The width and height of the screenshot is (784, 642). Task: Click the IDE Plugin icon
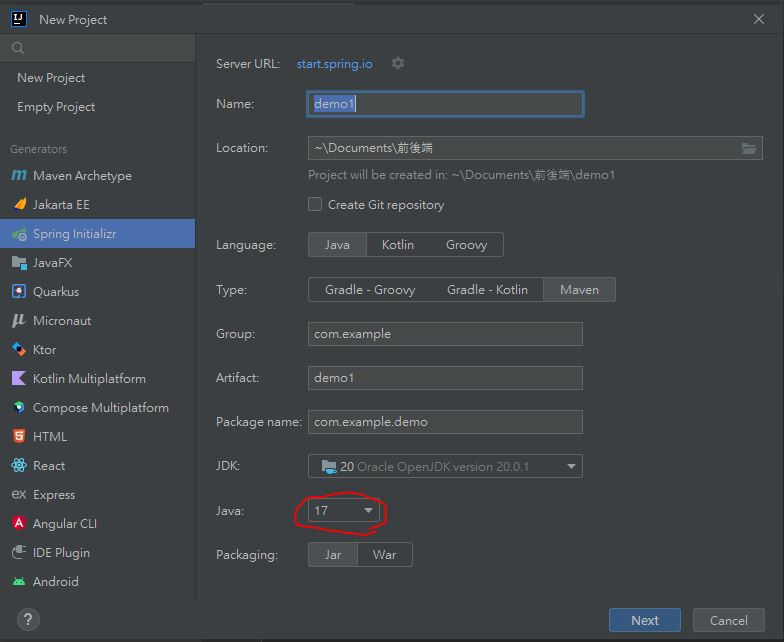coord(19,552)
